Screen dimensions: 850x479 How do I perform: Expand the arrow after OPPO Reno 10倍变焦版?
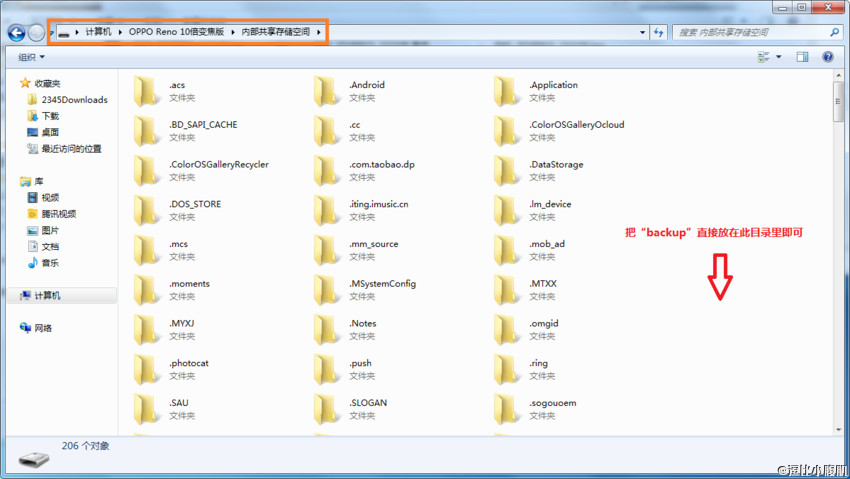click(x=233, y=32)
